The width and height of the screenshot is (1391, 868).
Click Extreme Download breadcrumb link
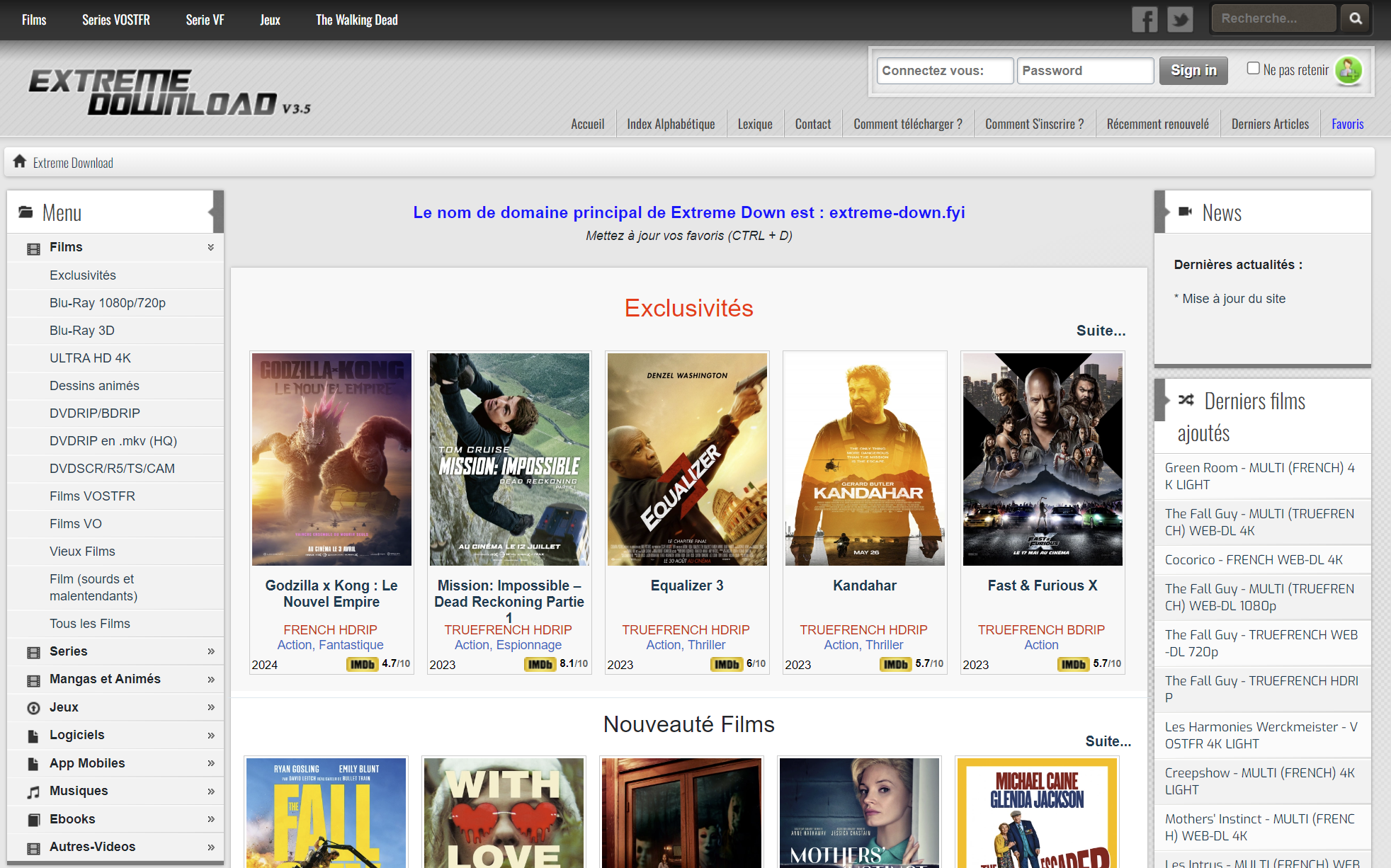pos(73,163)
